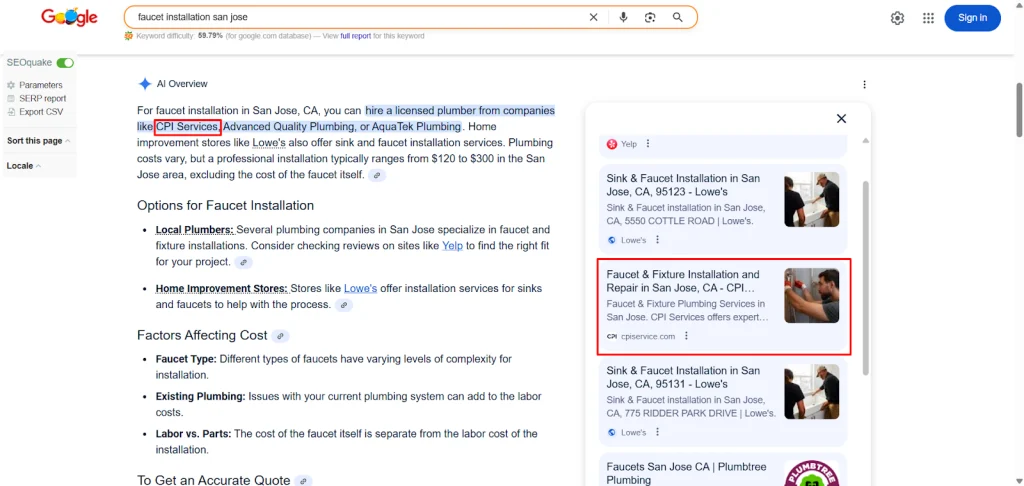Open more options for cpiservice.com result
The width and height of the screenshot is (1024, 486).
click(686, 336)
